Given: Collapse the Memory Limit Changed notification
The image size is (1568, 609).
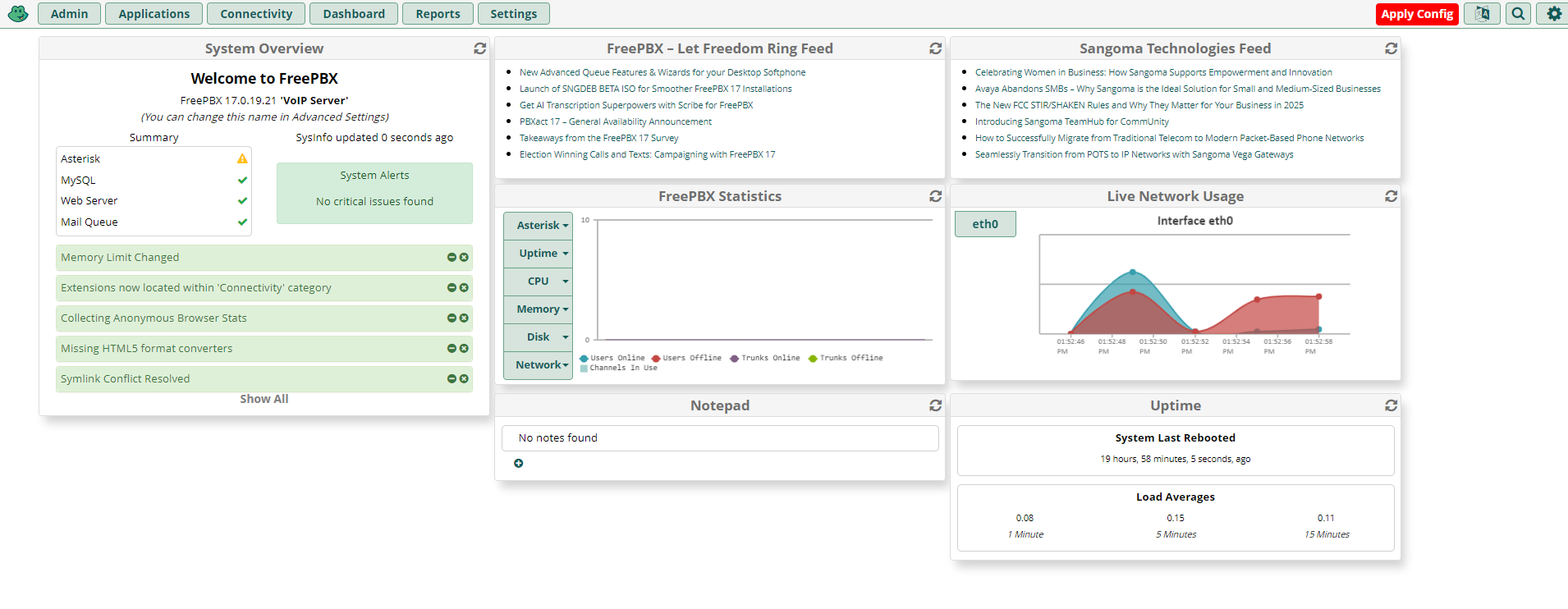Looking at the screenshot, I should pos(452,258).
